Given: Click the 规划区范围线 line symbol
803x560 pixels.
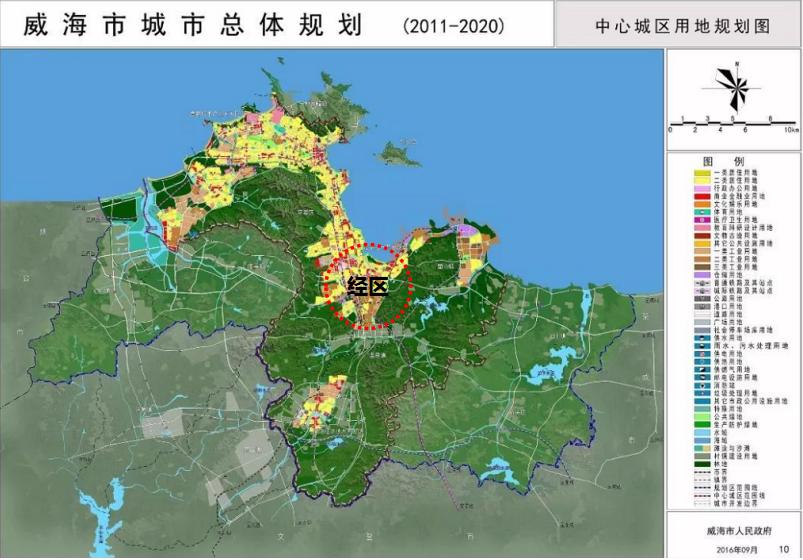Looking at the screenshot, I should pos(701,488).
